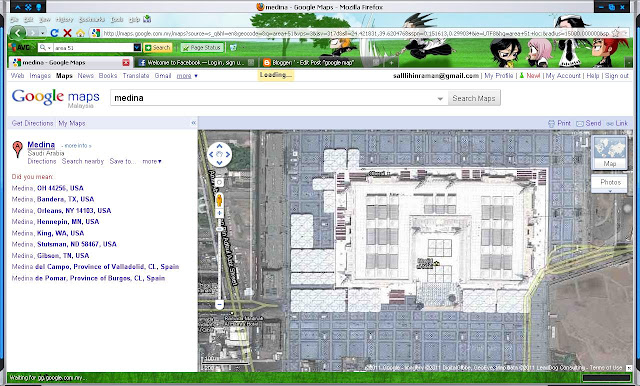Open the back/forward history dropdown
The width and height of the screenshot is (640, 386).
(43, 33)
